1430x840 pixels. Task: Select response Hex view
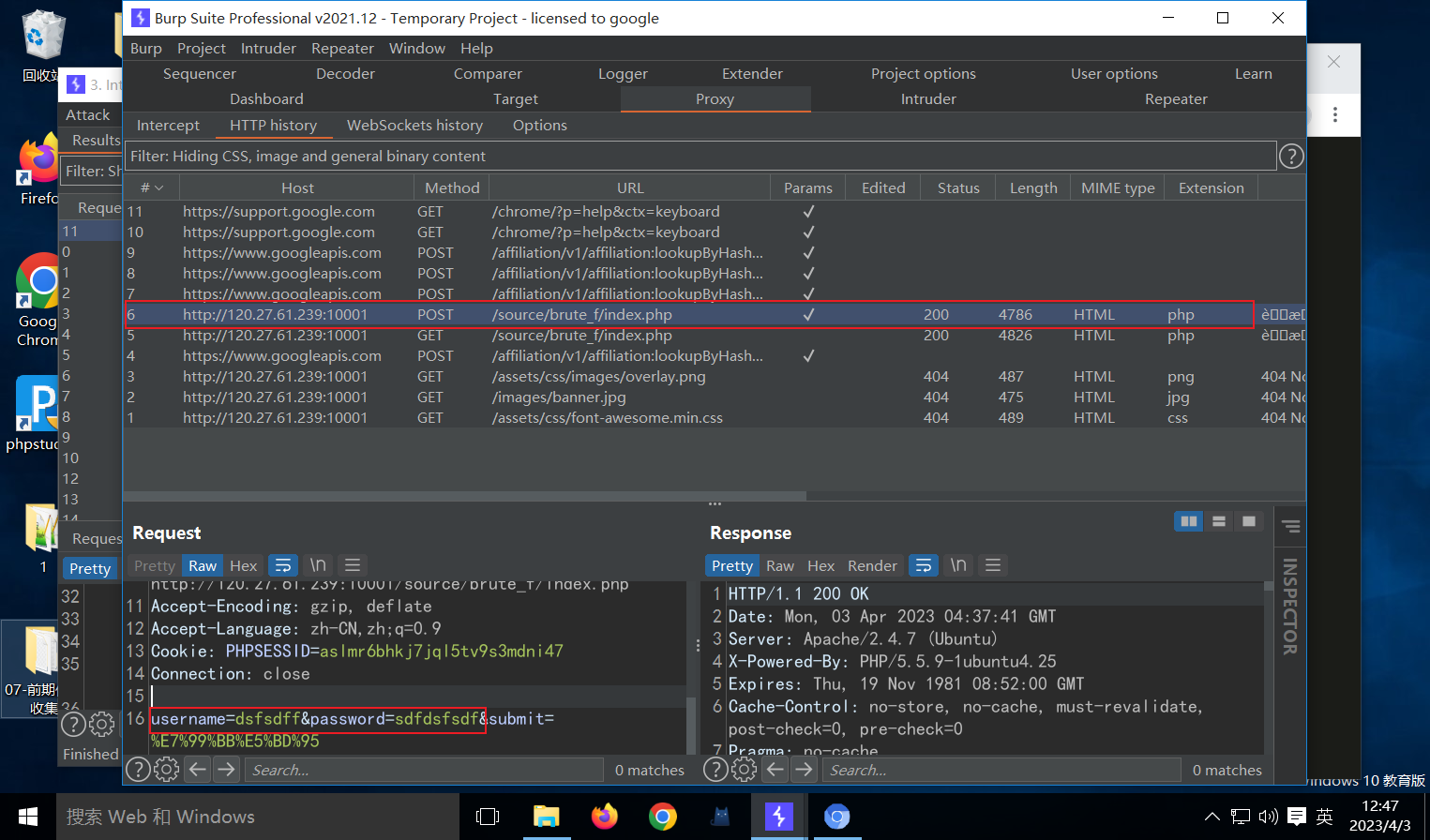[x=820, y=566]
